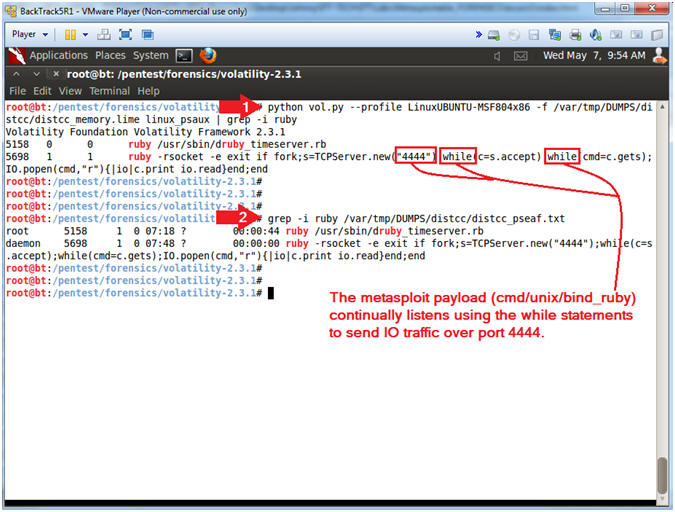Expand the power options arrow beside pause

85,34
